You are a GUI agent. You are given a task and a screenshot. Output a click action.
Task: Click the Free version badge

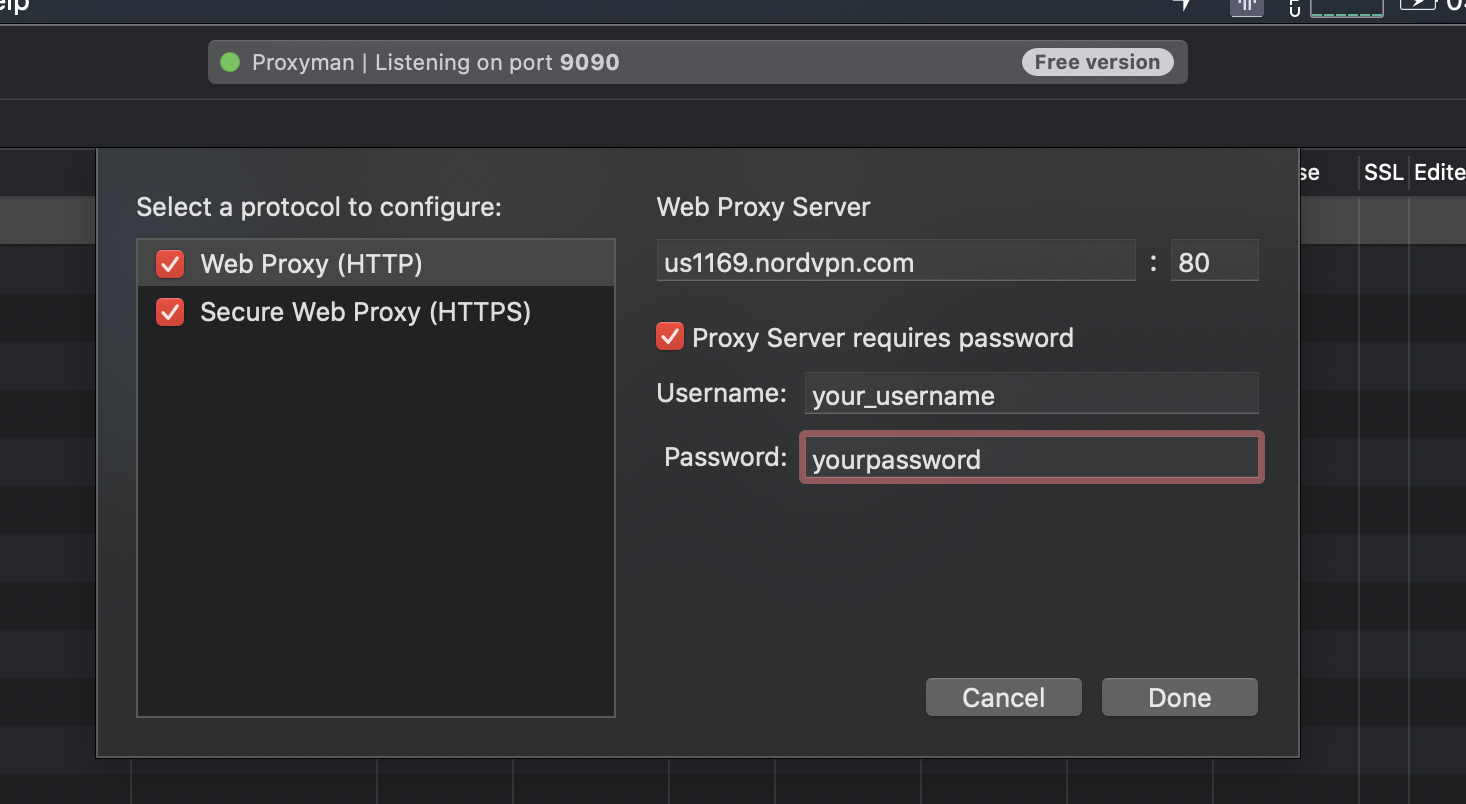point(1097,62)
